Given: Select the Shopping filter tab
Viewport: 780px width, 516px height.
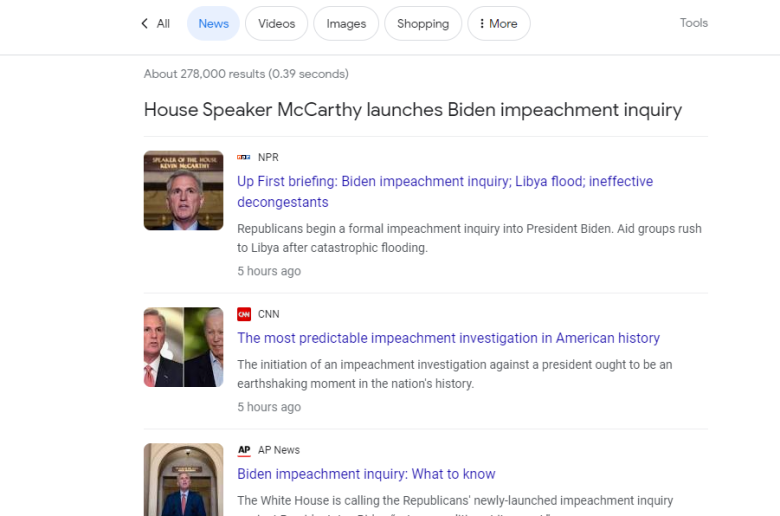Looking at the screenshot, I should pyautogui.click(x=423, y=24).
